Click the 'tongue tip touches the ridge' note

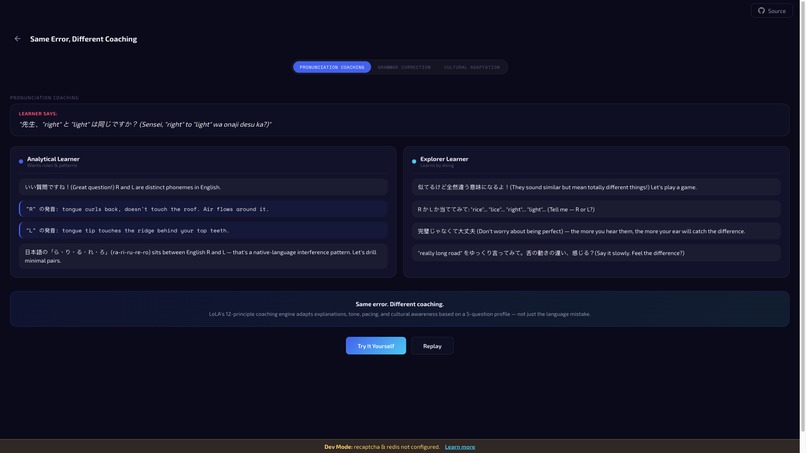pyautogui.click(x=203, y=230)
